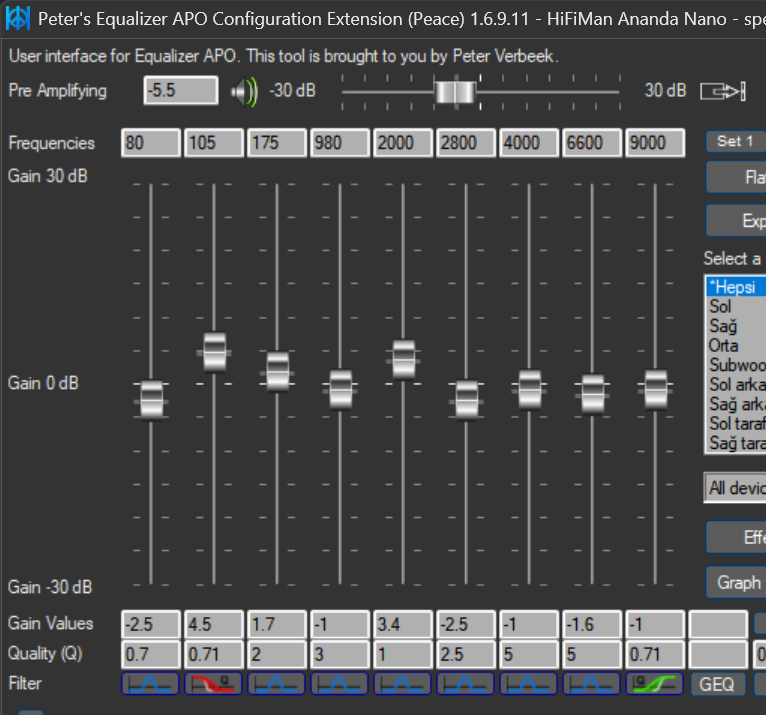
Task: Click the Graph button
Action: pos(736,582)
